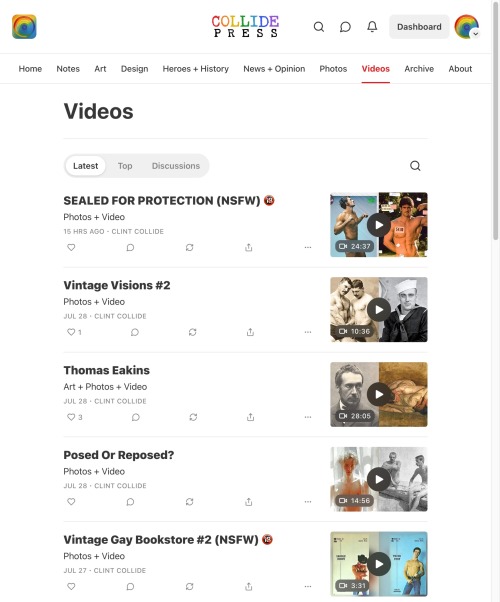Open the Thomas Eakins title
This screenshot has width=500, height=602.
click(x=106, y=370)
